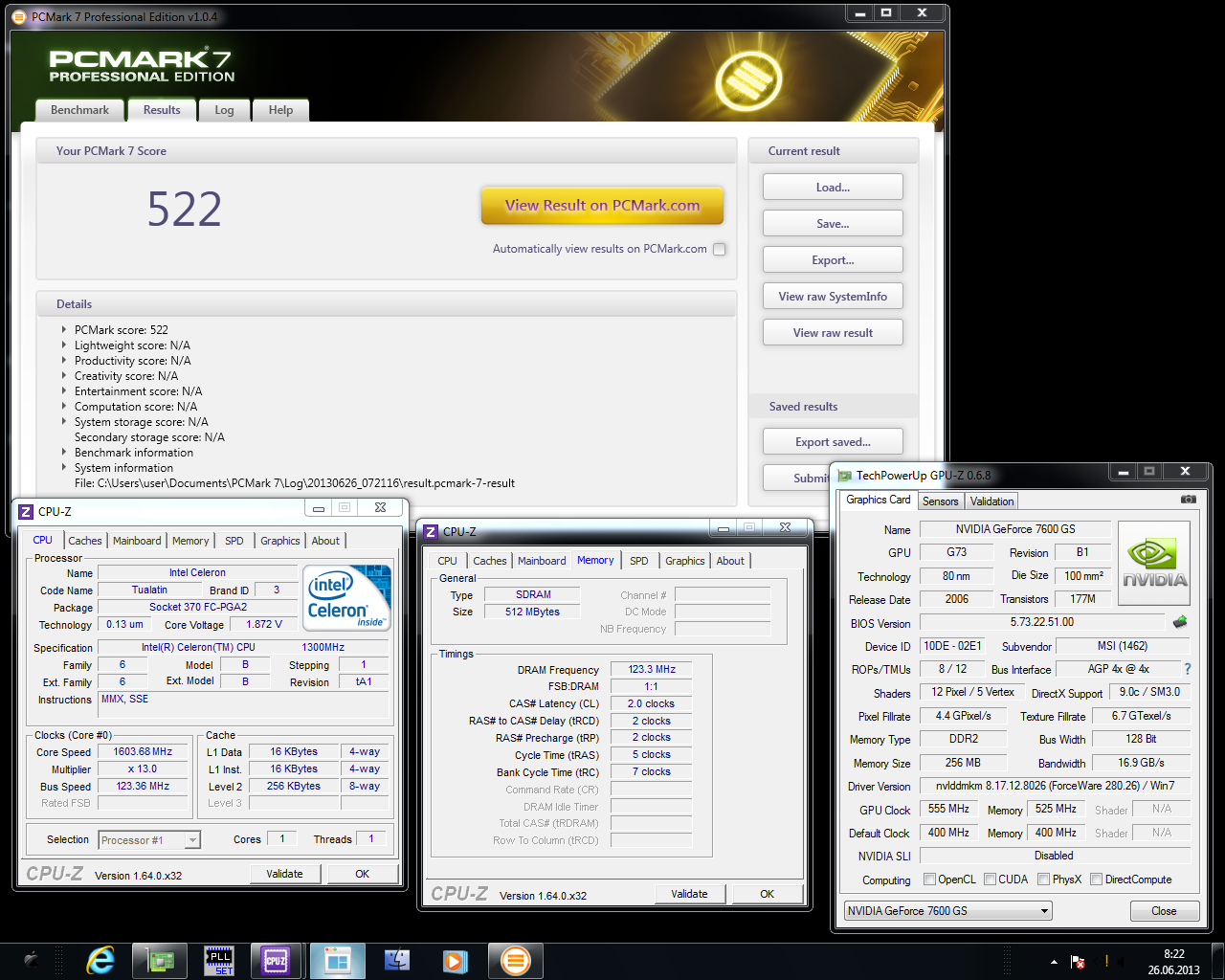Screen dimensions: 1225x980
Task: Open the Validation tab in GPU-Z
Action: pos(991,501)
